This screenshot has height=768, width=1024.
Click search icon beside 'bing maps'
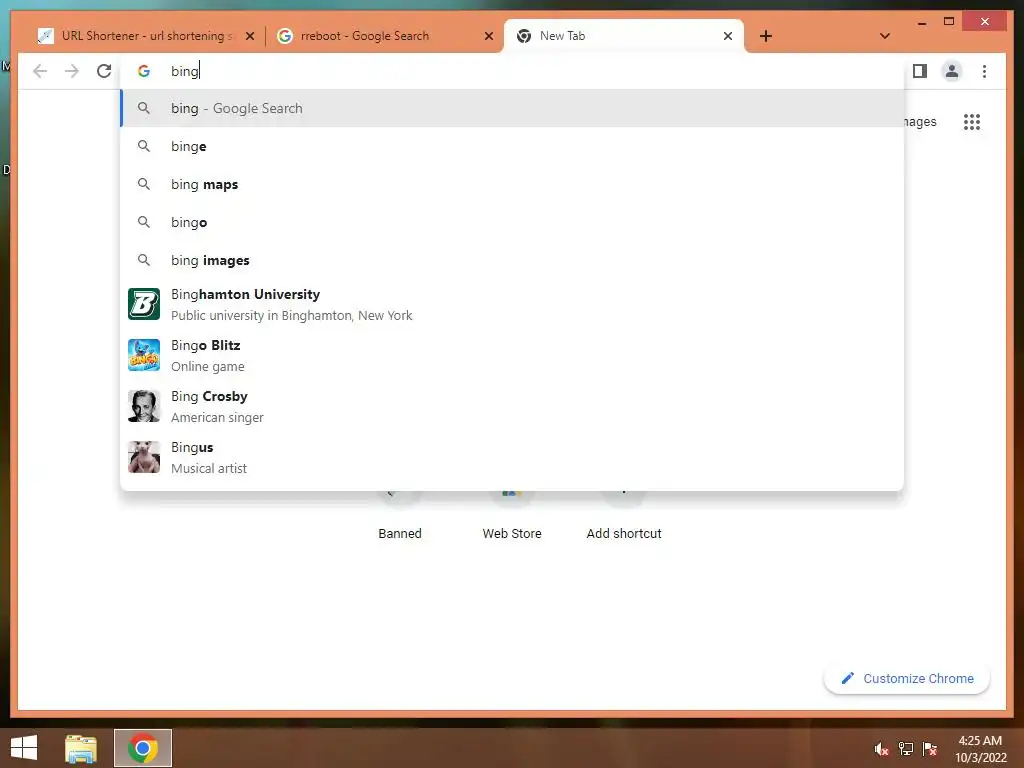(144, 184)
